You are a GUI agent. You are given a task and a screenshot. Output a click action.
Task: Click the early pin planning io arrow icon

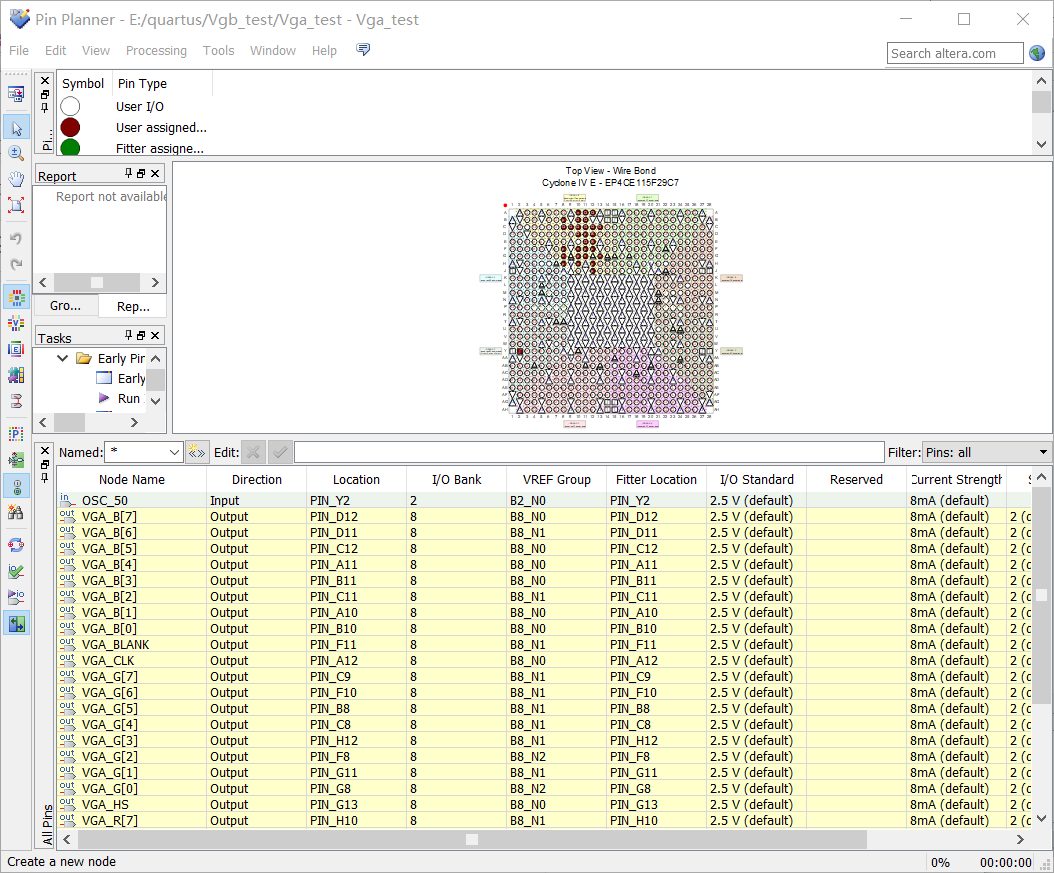pos(16,597)
